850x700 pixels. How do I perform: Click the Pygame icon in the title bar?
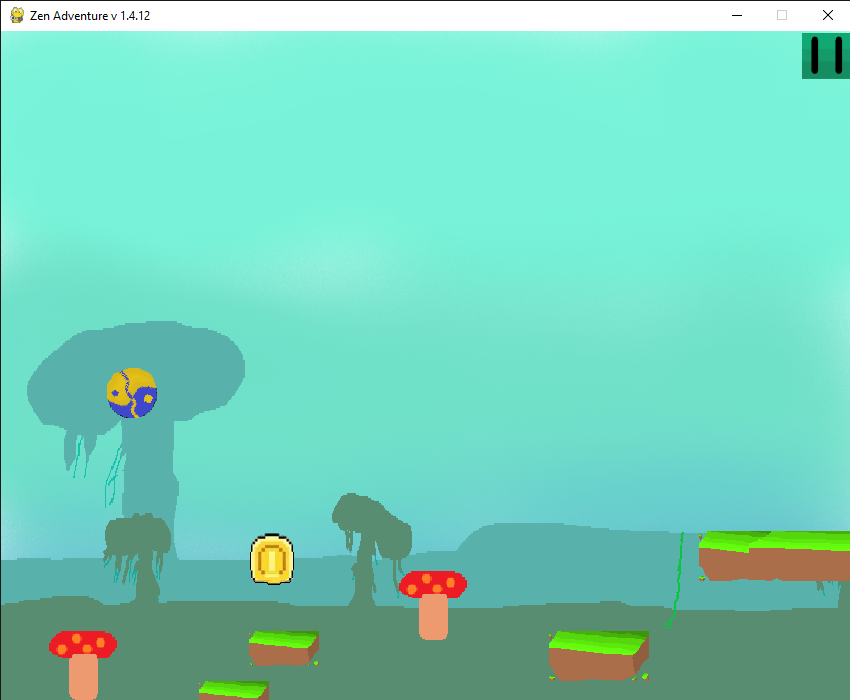(17, 15)
